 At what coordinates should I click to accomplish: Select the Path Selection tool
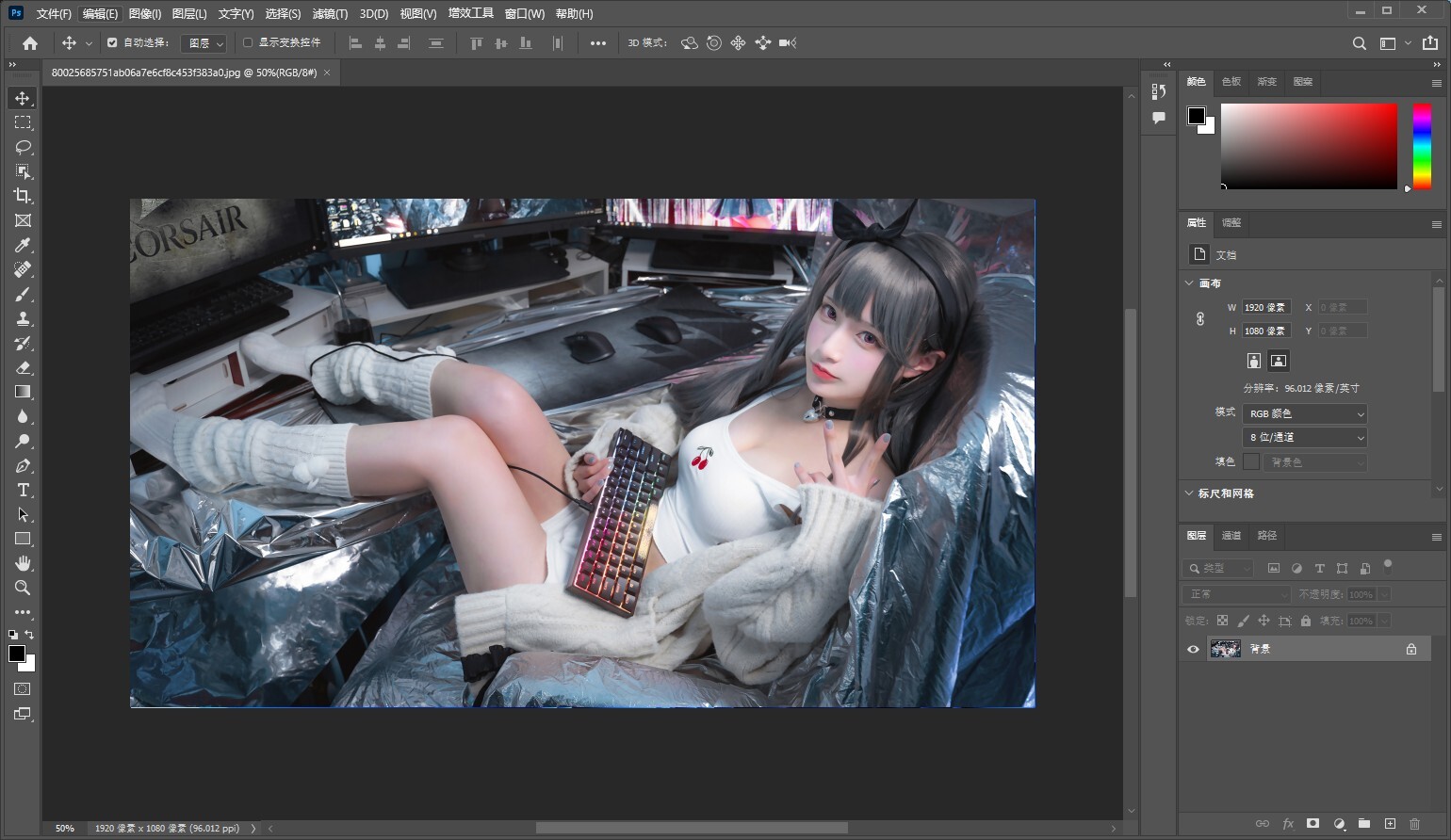click(x=23, y=514)
